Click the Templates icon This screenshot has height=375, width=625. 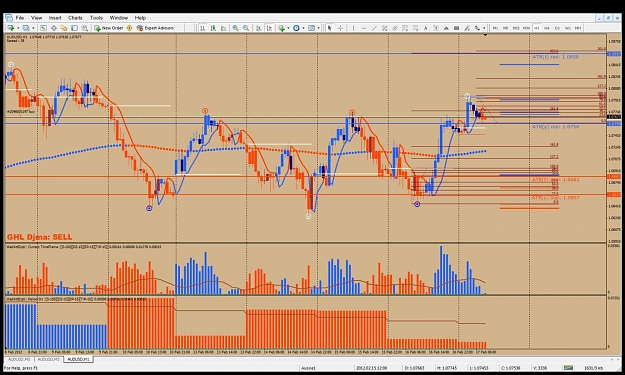(x=311, y=28)
